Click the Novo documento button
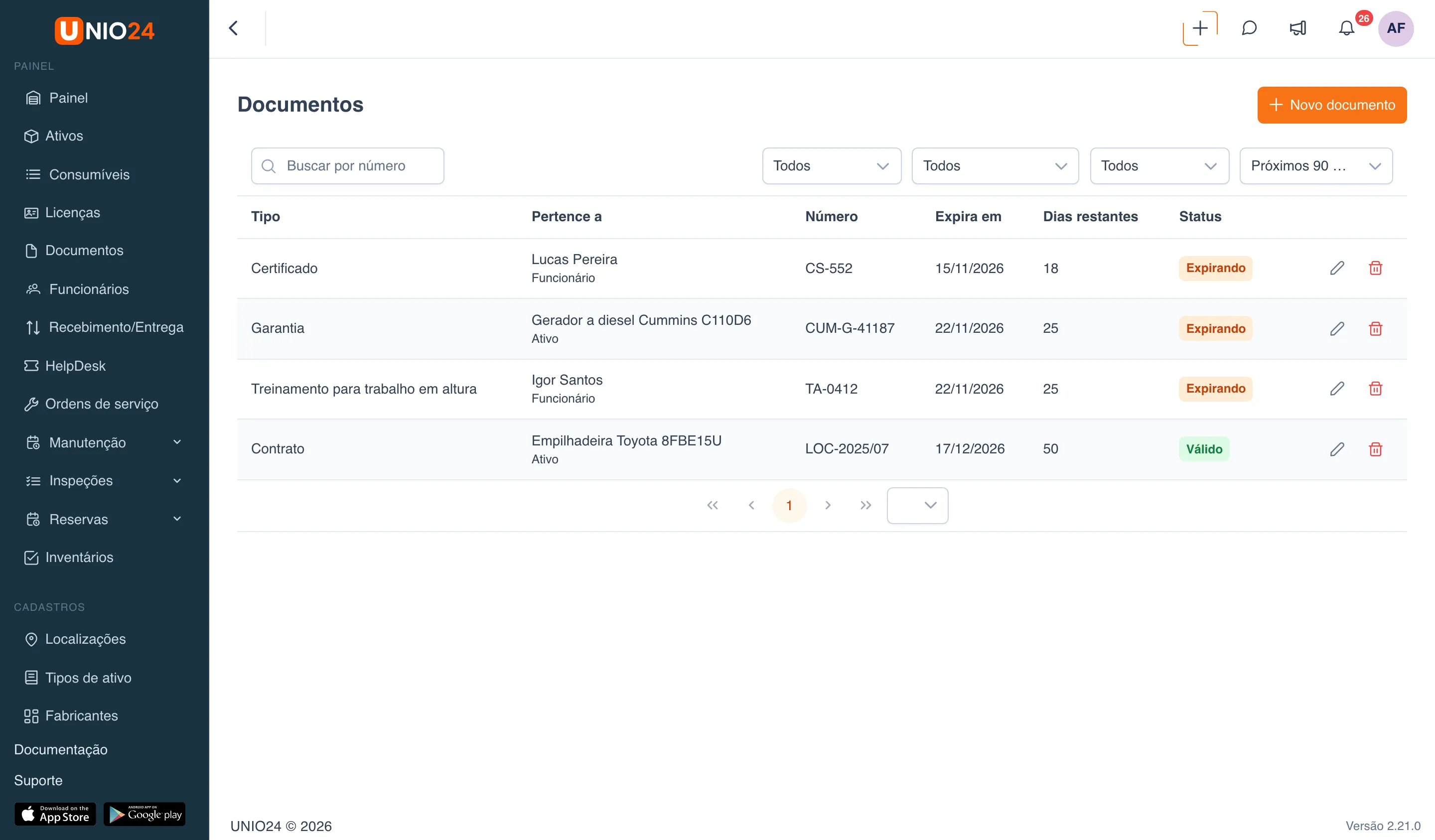The image size is (1435, 840). 1332,105
